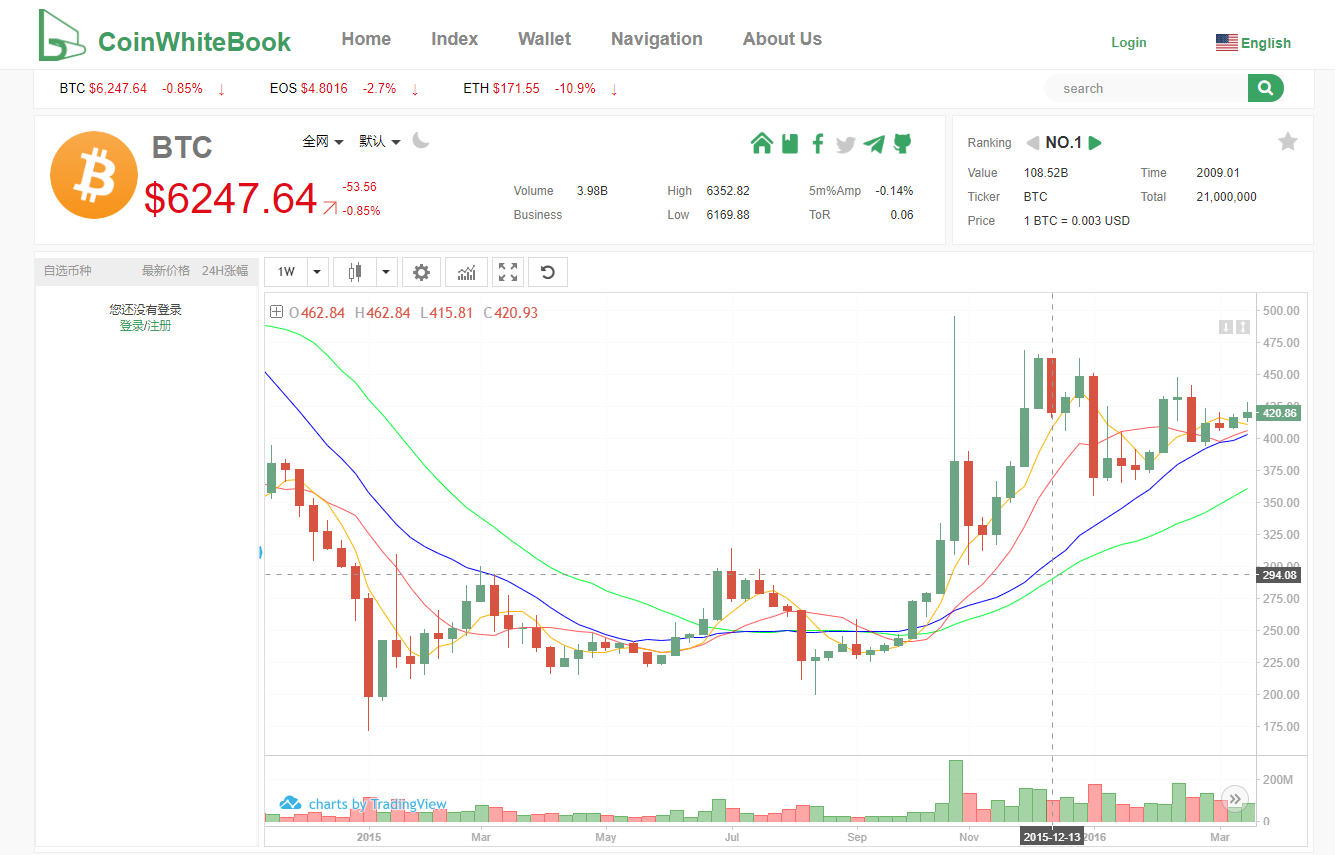Open chart settings gear
Viewport: 1336px width, 855px height.
point(421,272)
